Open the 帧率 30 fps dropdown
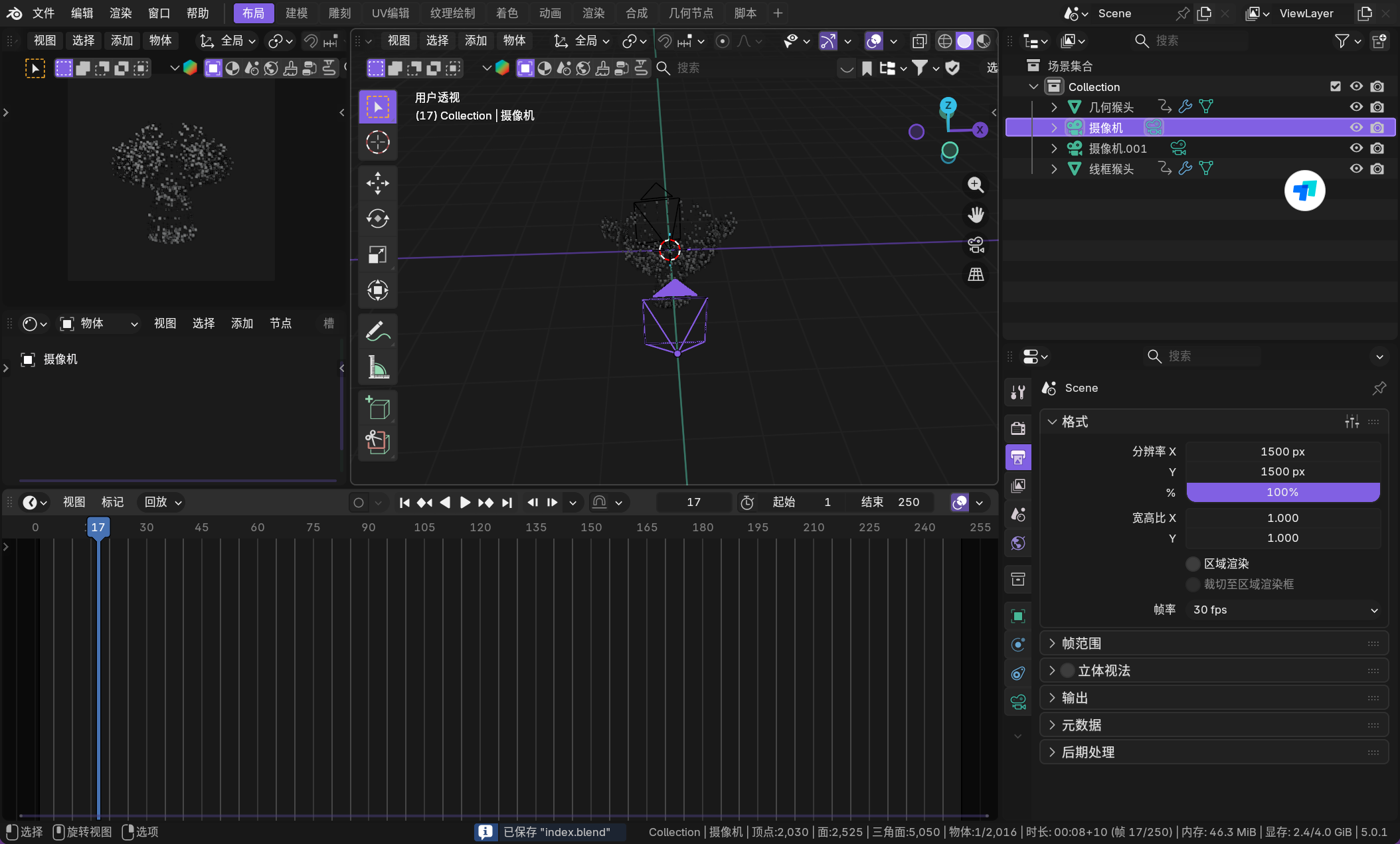 1283,610
